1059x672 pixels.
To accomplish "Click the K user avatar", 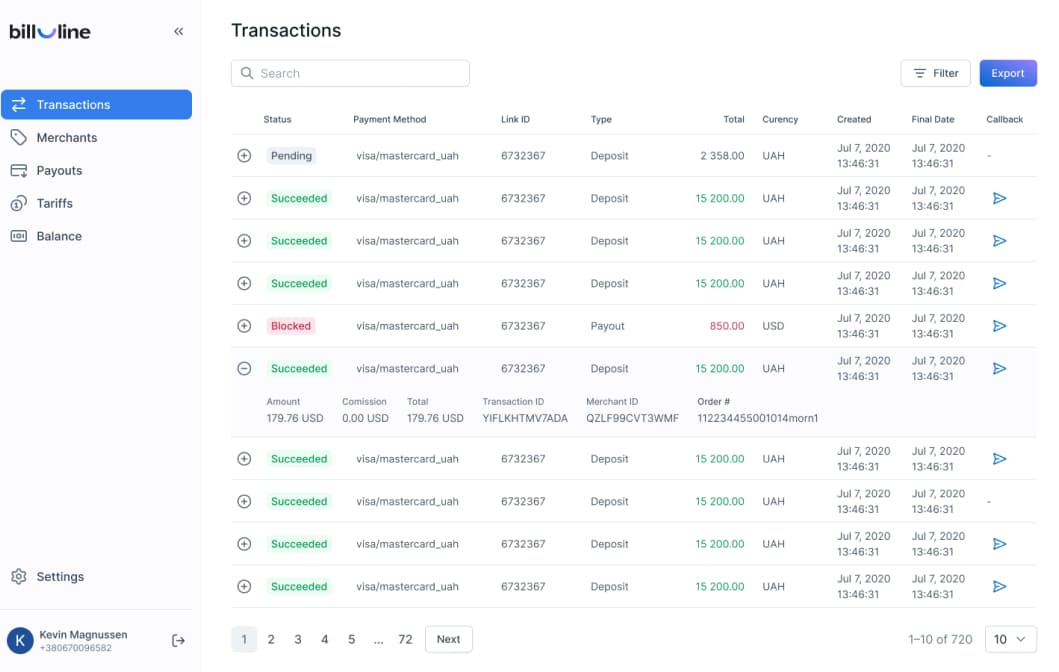I will pos(20,640).
